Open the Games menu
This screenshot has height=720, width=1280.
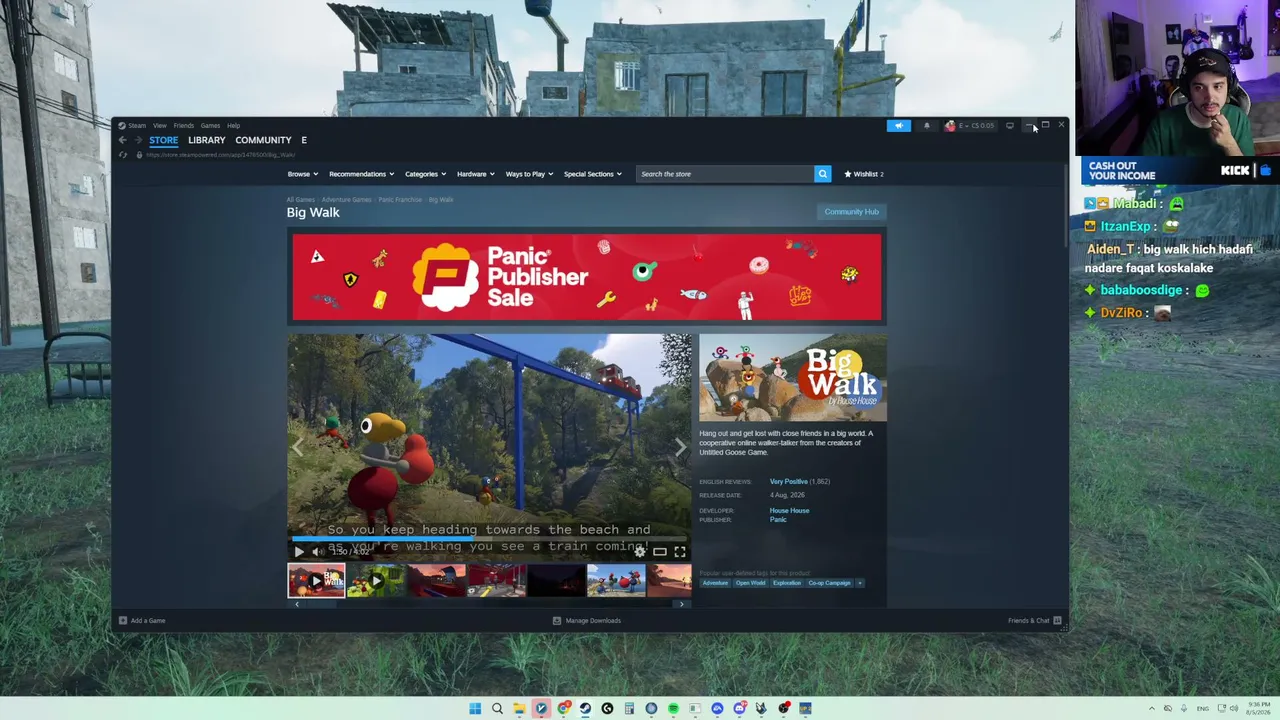210,126
